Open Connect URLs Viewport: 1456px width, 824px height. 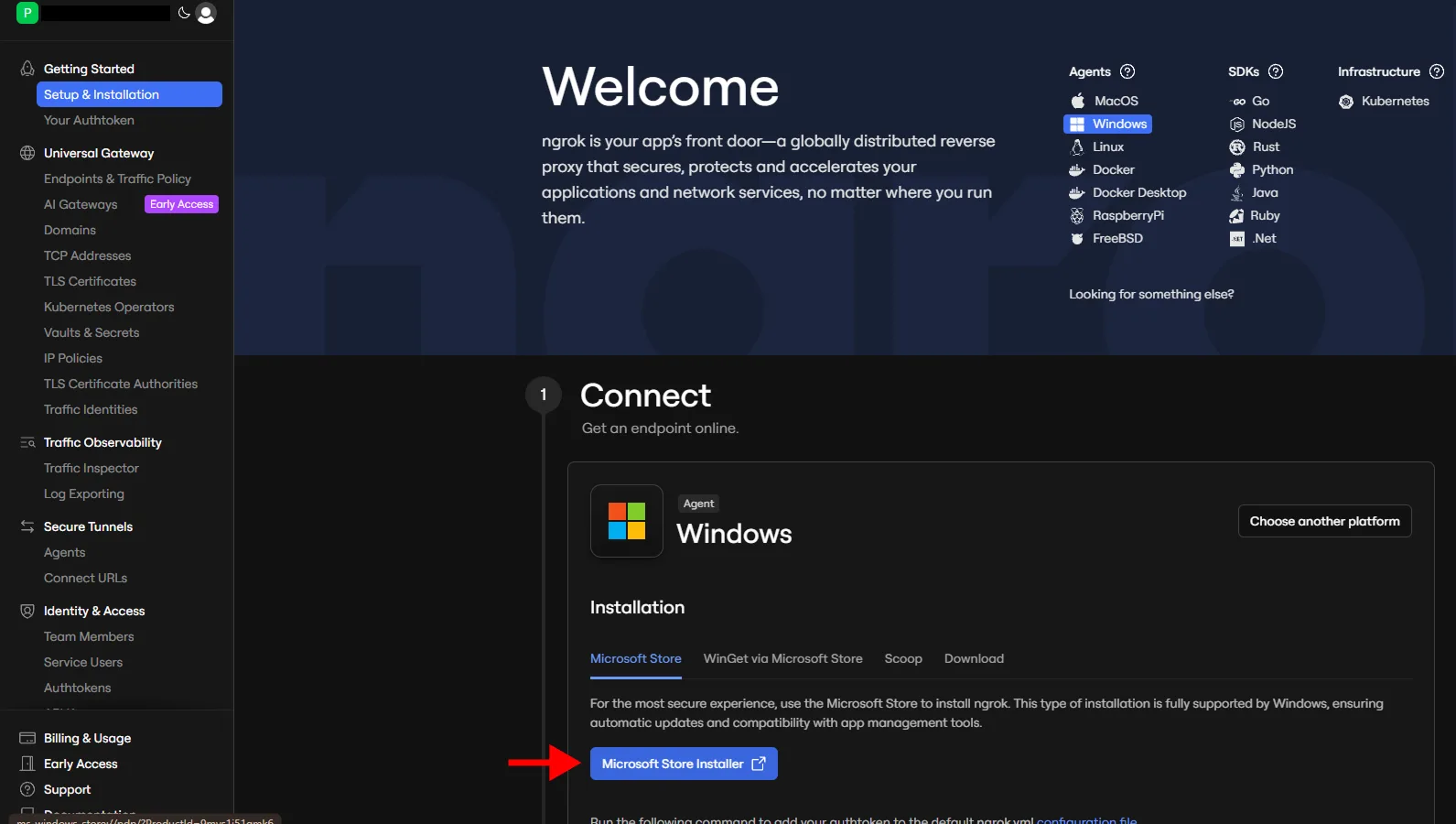(x=85, y=578)
